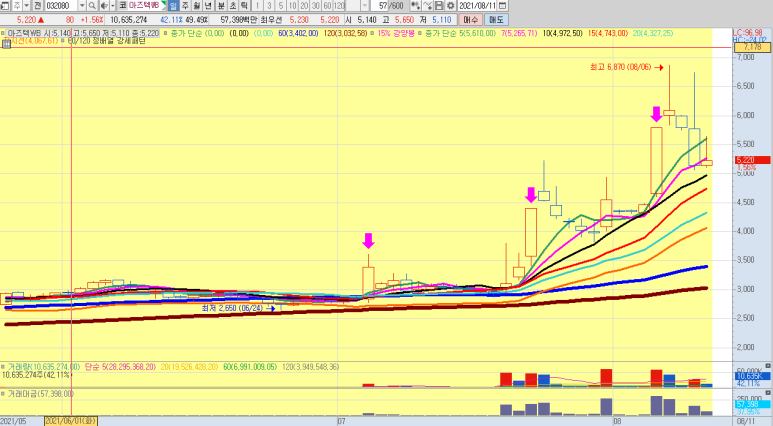Select the 틱 (tick) chart period button
Image resolution: width=773 pixels, height=426 pixels.
[x=244, y=6]
